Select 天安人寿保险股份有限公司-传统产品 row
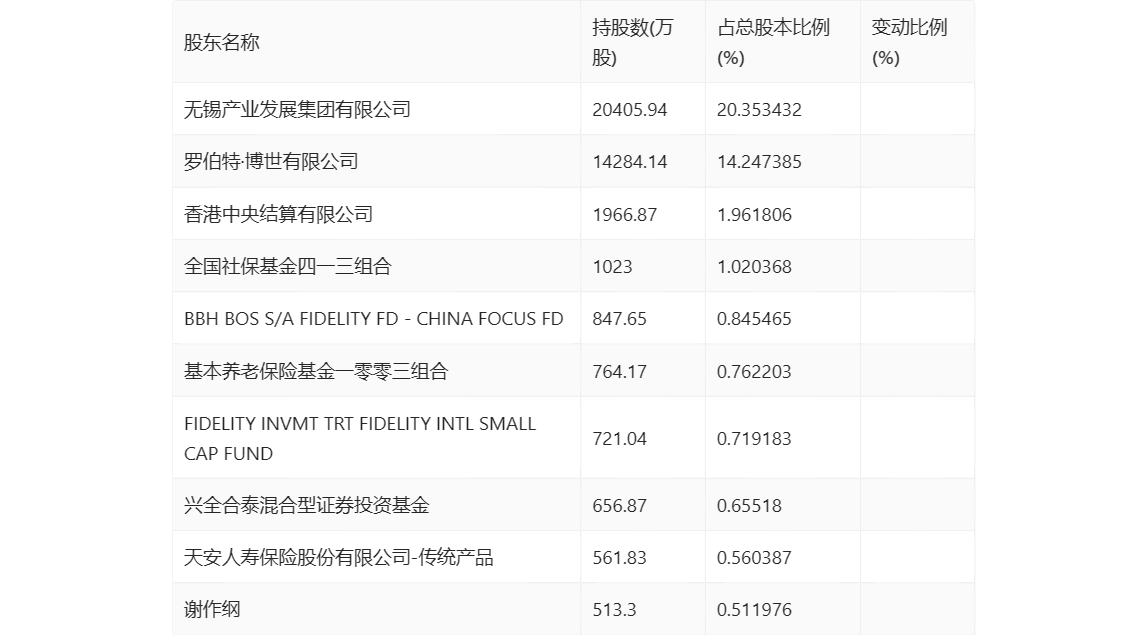1148x635 pixels. tap(338, 557)
